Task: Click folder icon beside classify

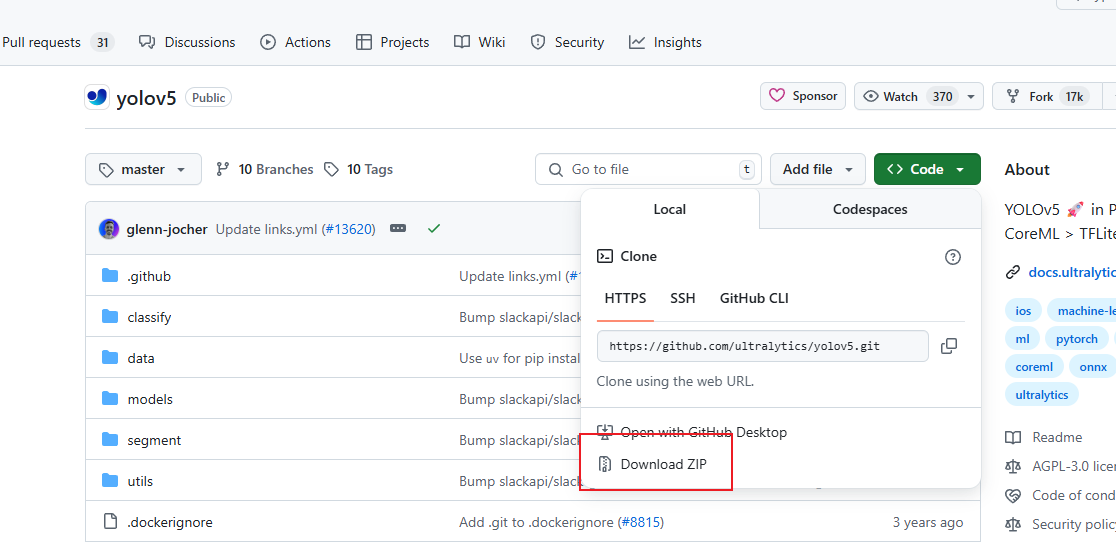Action: click(110, 317)
